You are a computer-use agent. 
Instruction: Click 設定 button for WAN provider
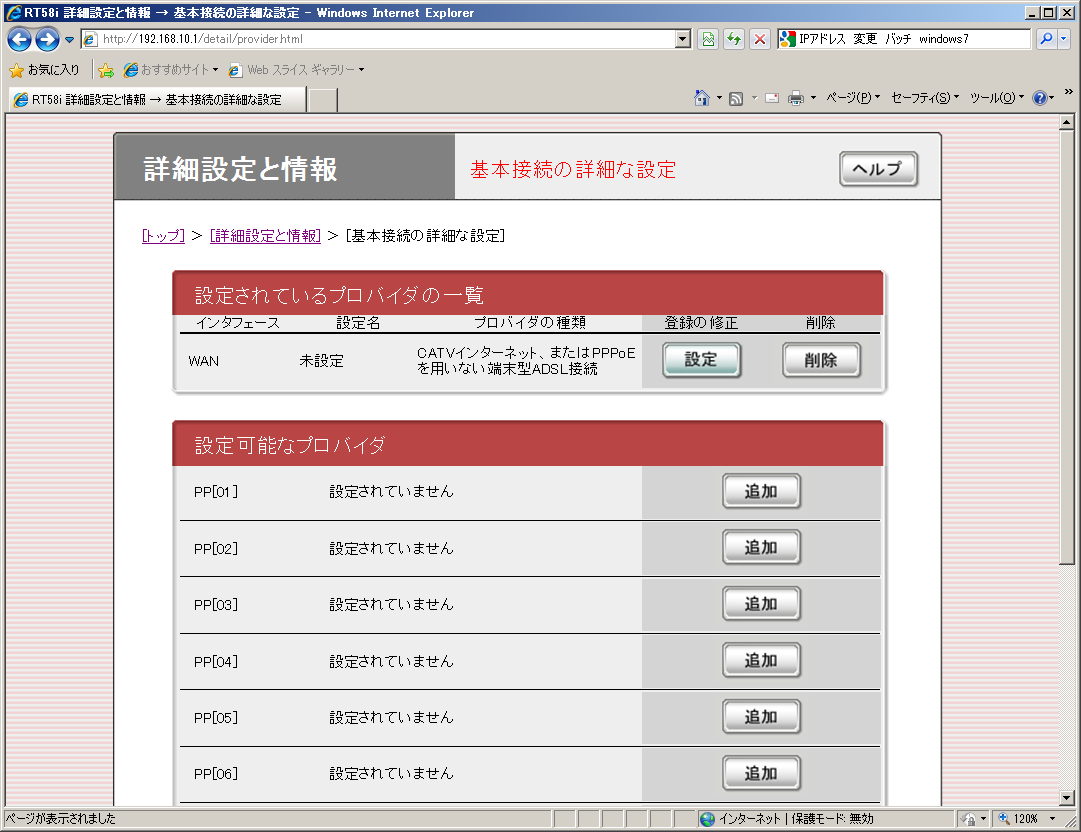[x=701, y=360]
